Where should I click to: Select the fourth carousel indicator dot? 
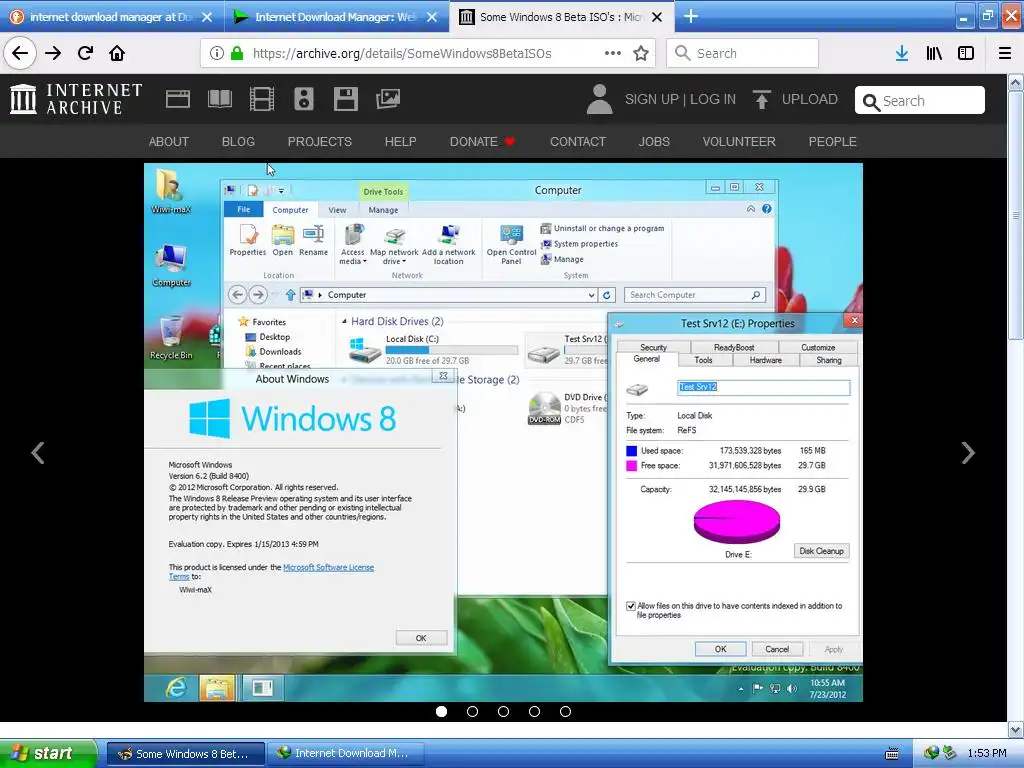[534, 711]
